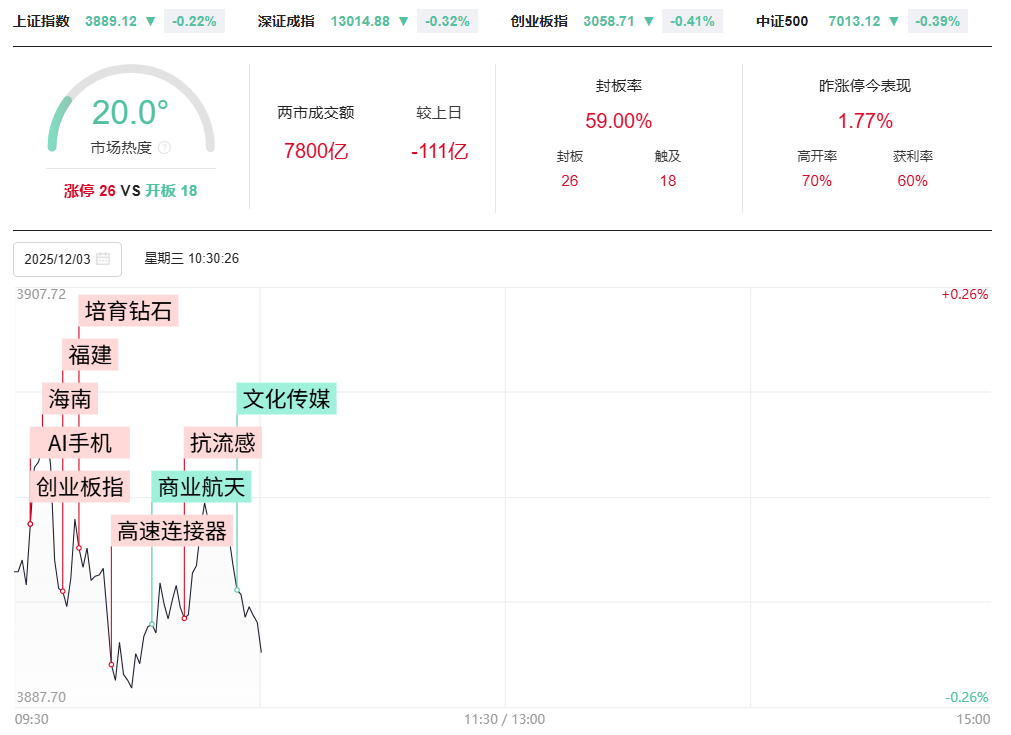This screenshot has width=1011, height=735.
Task: Click the down arrow beside 创业板指 3058.71
Action: pyautogui.click(x=648, y=21)
